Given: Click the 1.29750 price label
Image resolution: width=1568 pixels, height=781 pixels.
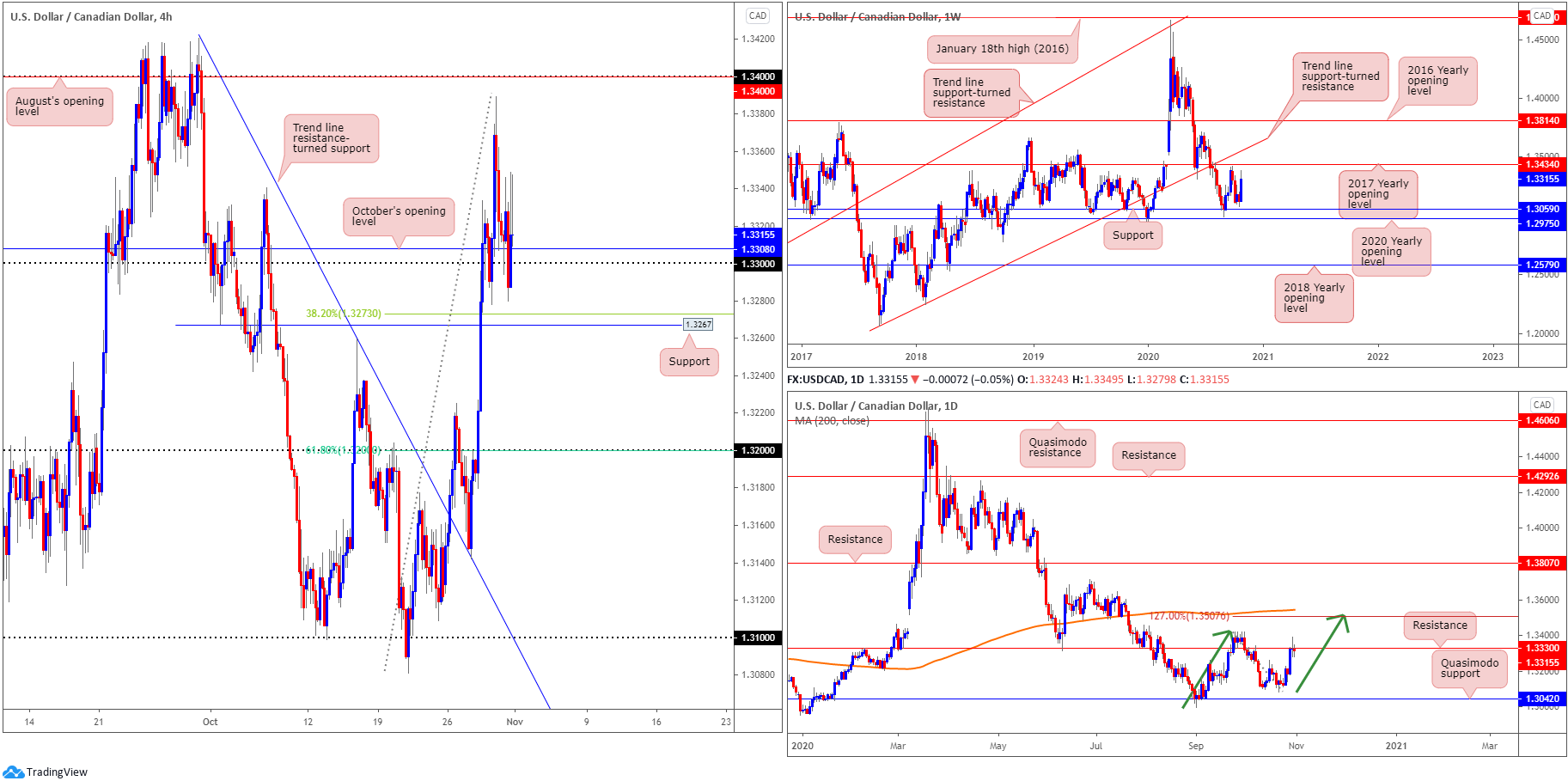Looking at the screenshot, I should [x=1541, y=223].
